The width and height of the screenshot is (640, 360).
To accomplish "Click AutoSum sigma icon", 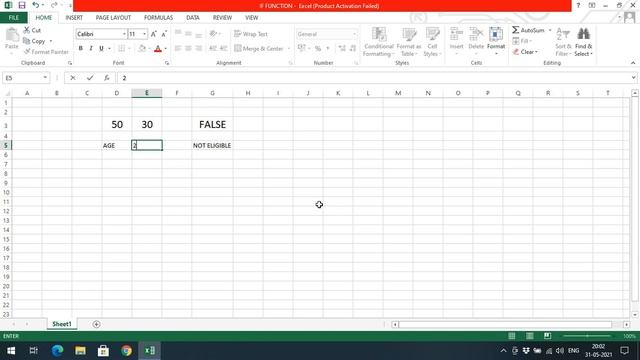I will point(516,30).
